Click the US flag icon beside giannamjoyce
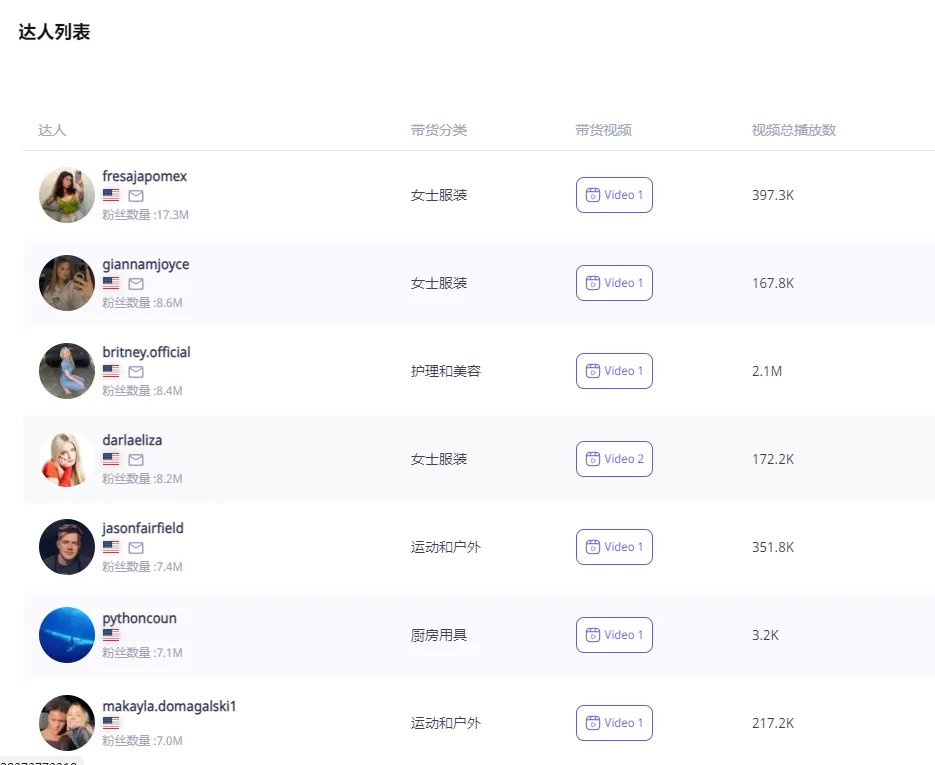The image size is (935, 765). (x=111, y=284)
